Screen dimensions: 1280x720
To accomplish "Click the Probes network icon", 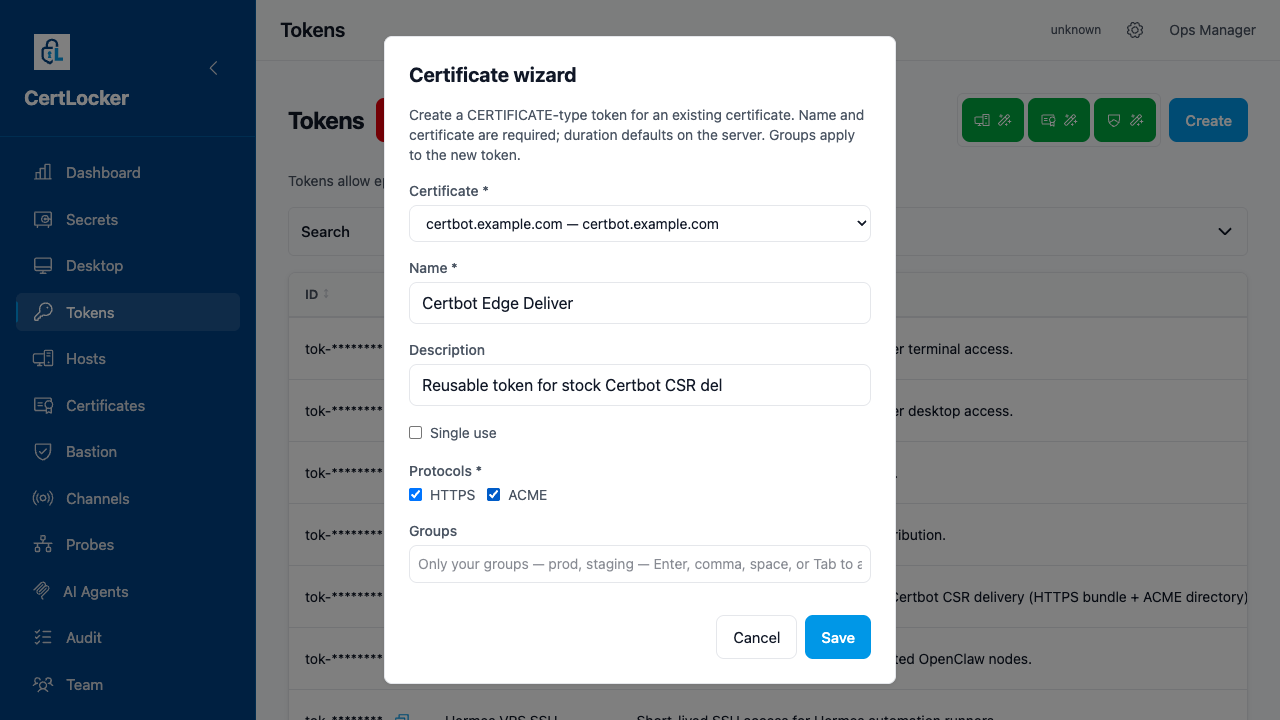I will point(43,545).
